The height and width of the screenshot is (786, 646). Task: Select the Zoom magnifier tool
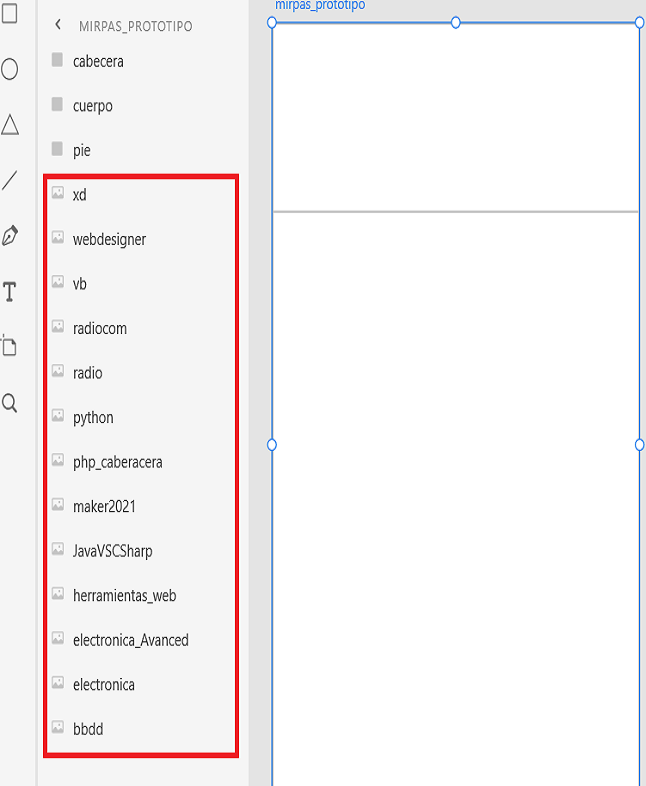point(9,403)
